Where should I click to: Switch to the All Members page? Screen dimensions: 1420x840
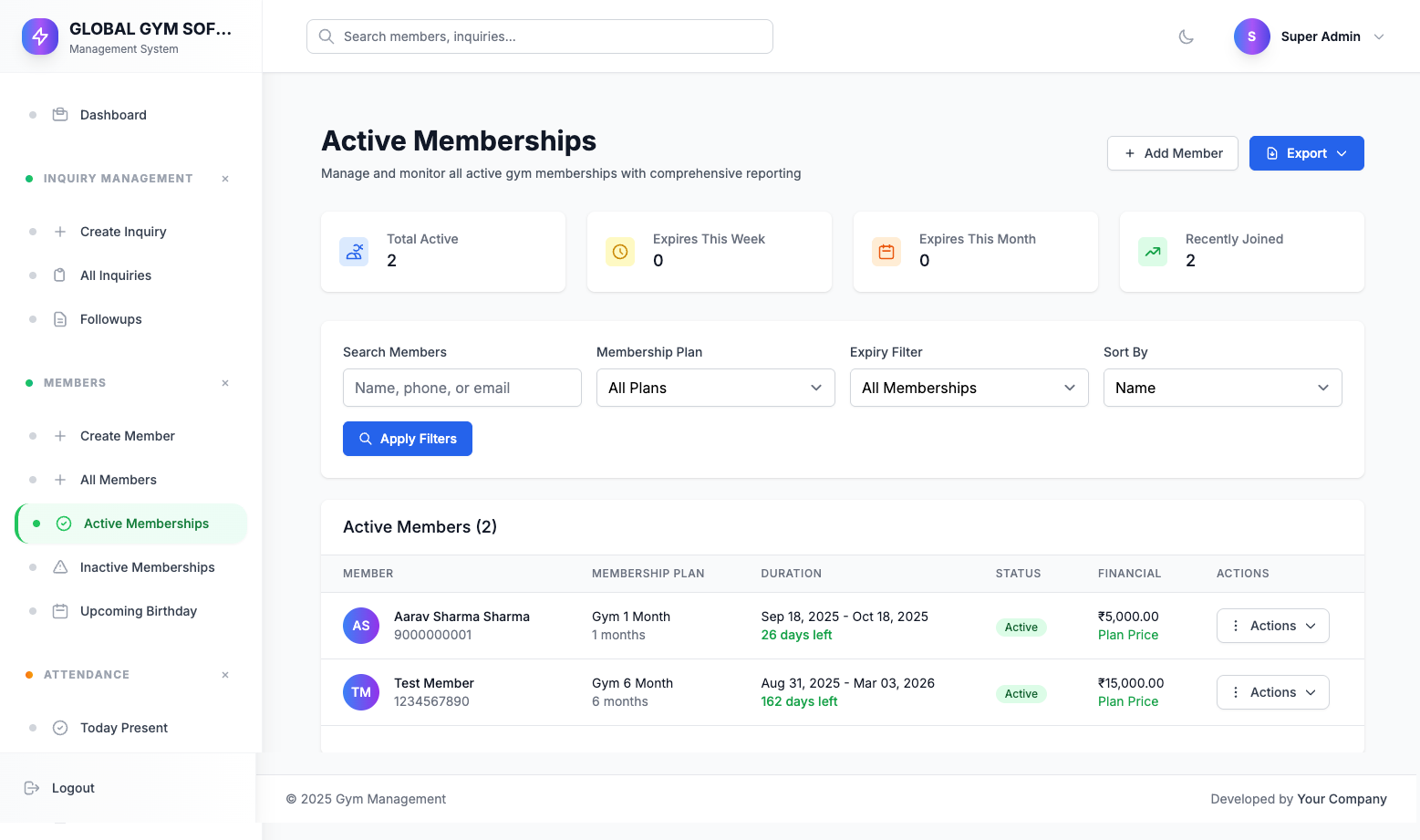(x=119, y=479)
